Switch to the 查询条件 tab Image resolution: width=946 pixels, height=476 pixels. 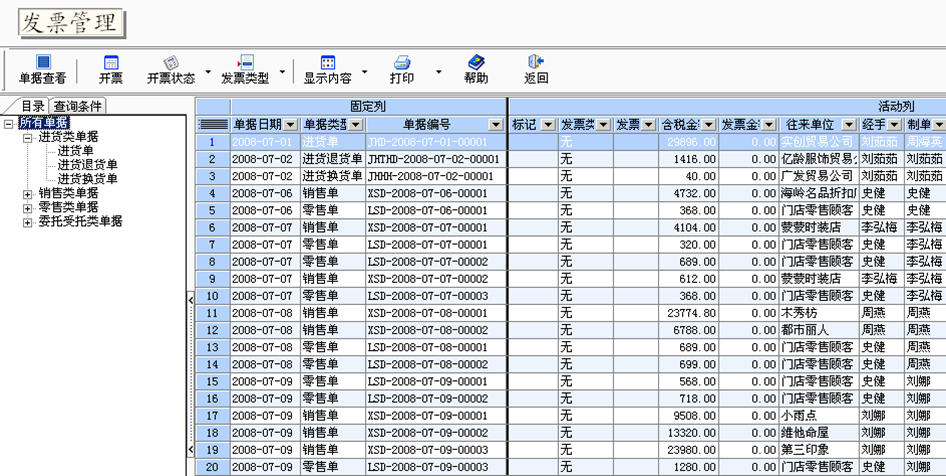coord(78,106)
